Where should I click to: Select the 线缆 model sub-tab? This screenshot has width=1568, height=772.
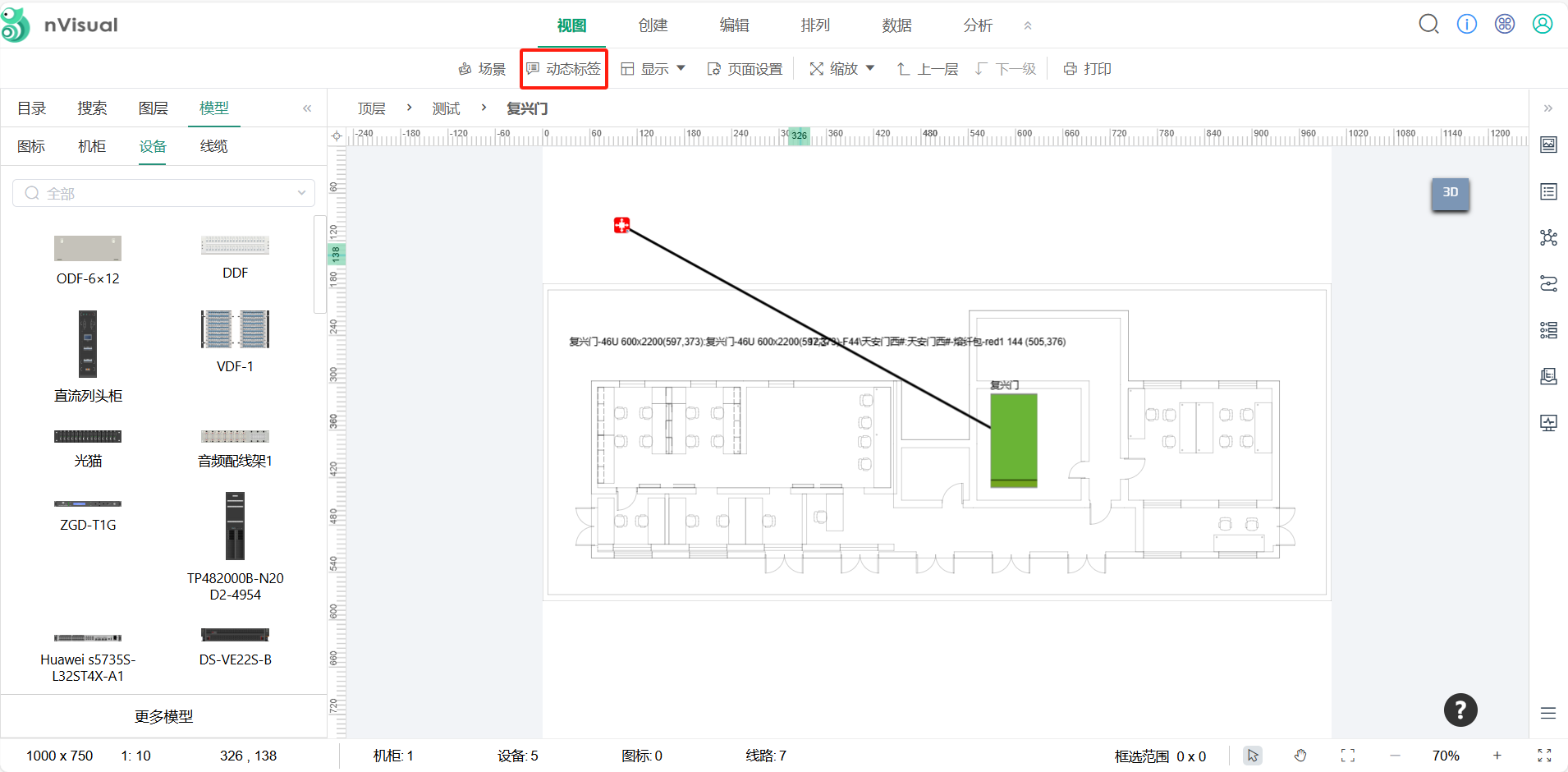(213, 146)
